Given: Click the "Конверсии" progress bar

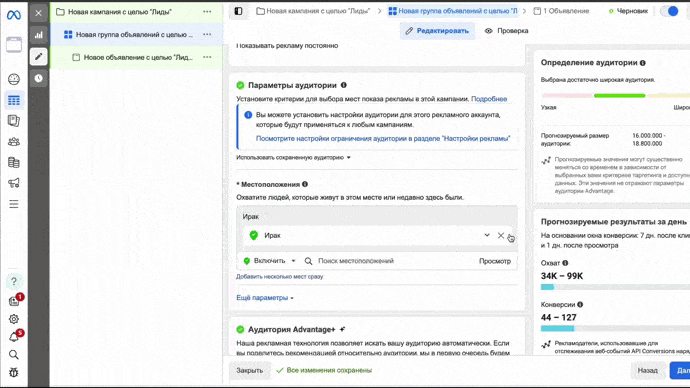Looking at the screenshot, I should point(615,328).
